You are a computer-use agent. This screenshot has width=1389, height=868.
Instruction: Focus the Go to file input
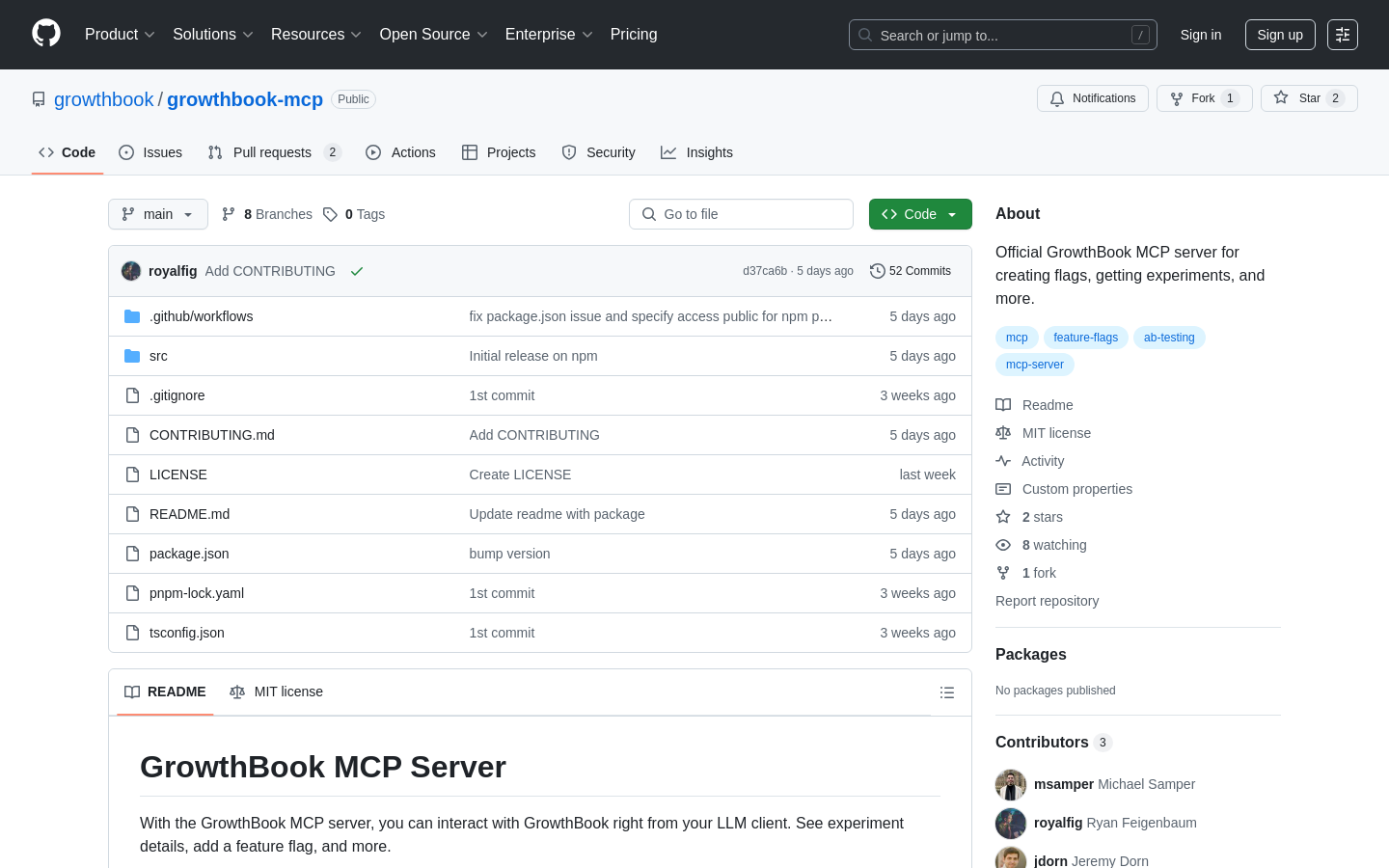point(741,214)
